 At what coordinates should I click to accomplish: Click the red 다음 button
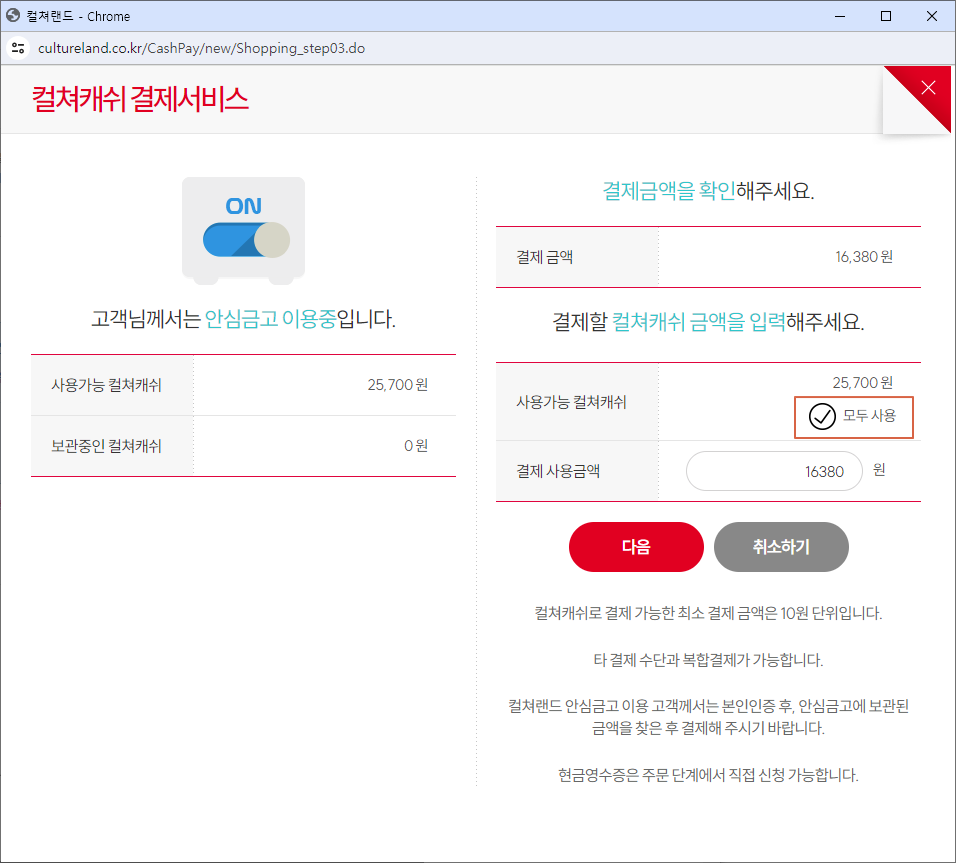pyautogui.click(x=636, y=546)
